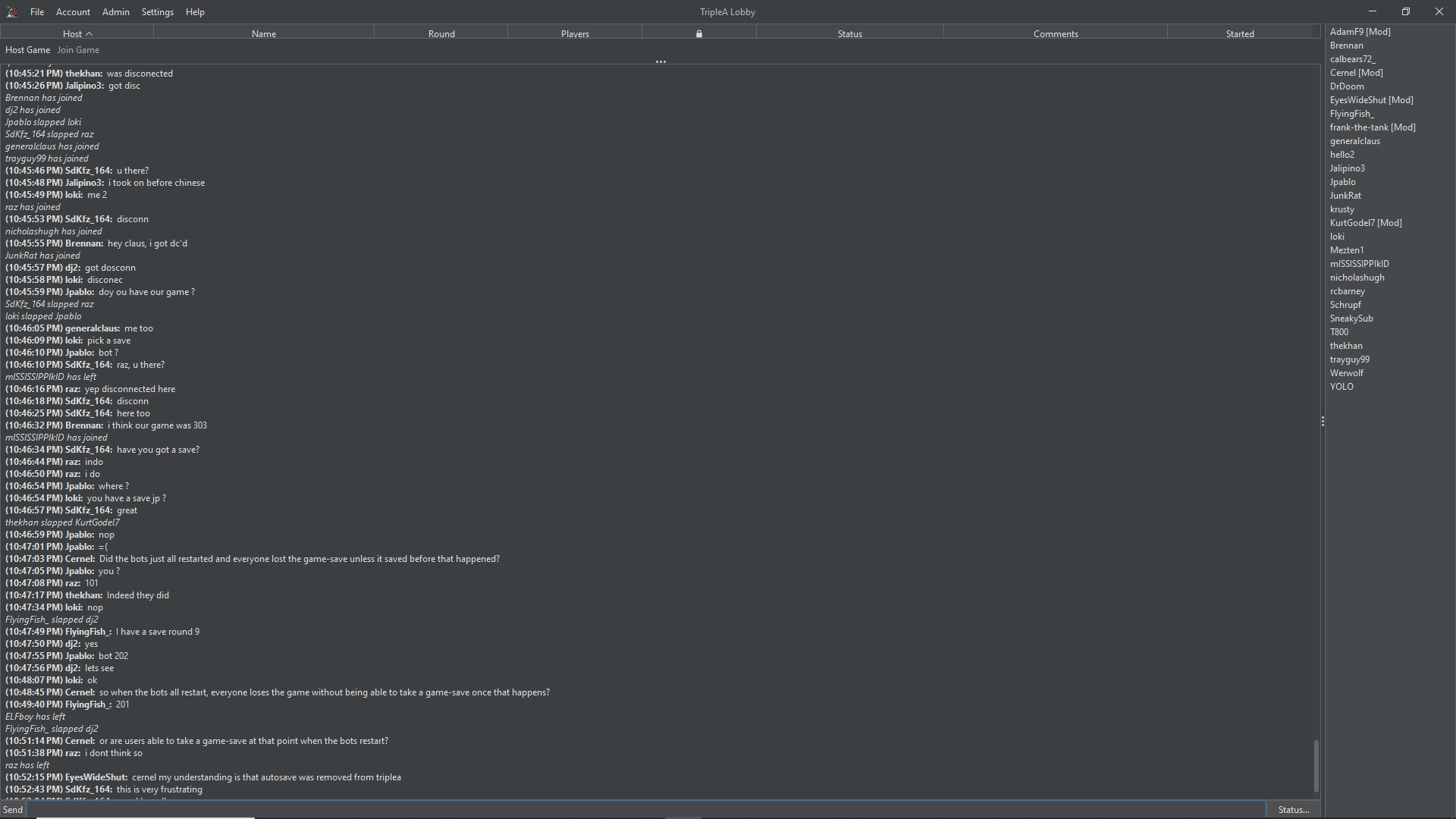Click the Send button
Image resolution: width=1456 pixels, height=819 pixels.
coord(13,810)
